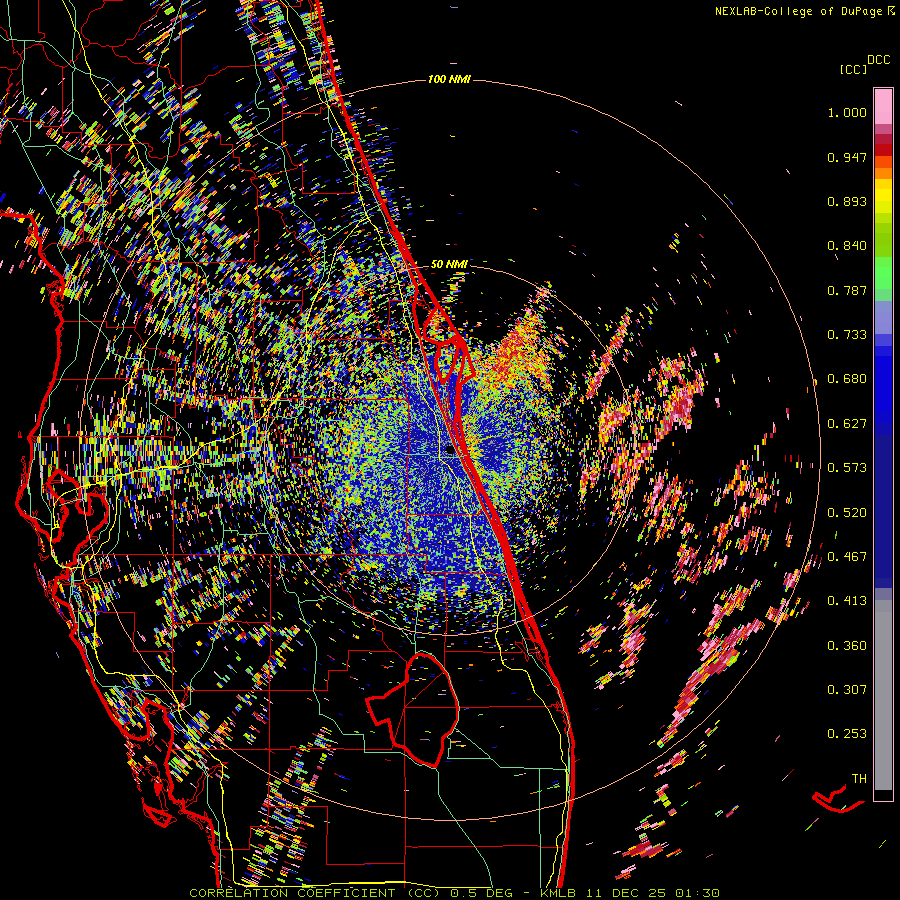Click the 0.680 scale value
This screenshot has height=900, width=900.
pyautogui.click(x=847, y=379)
